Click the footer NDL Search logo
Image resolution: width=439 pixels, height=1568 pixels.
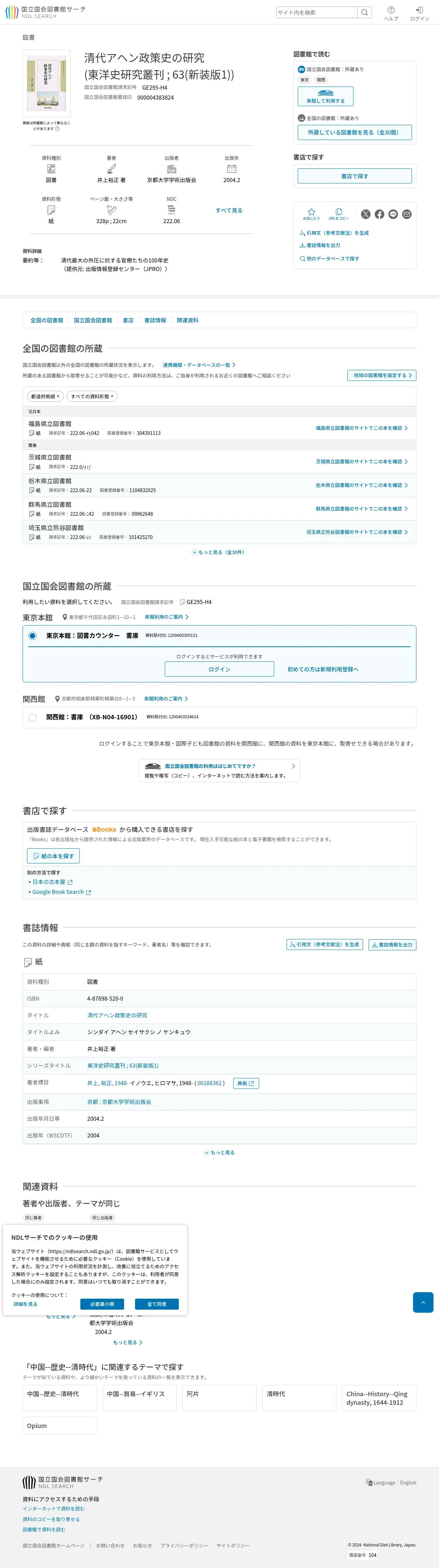pos(63,1482)
